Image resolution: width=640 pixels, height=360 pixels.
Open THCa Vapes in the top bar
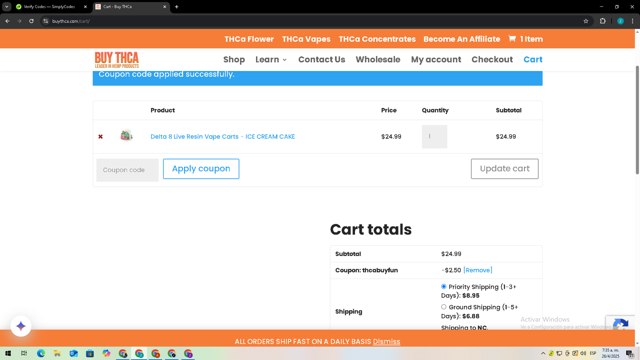tap(306, 39)
